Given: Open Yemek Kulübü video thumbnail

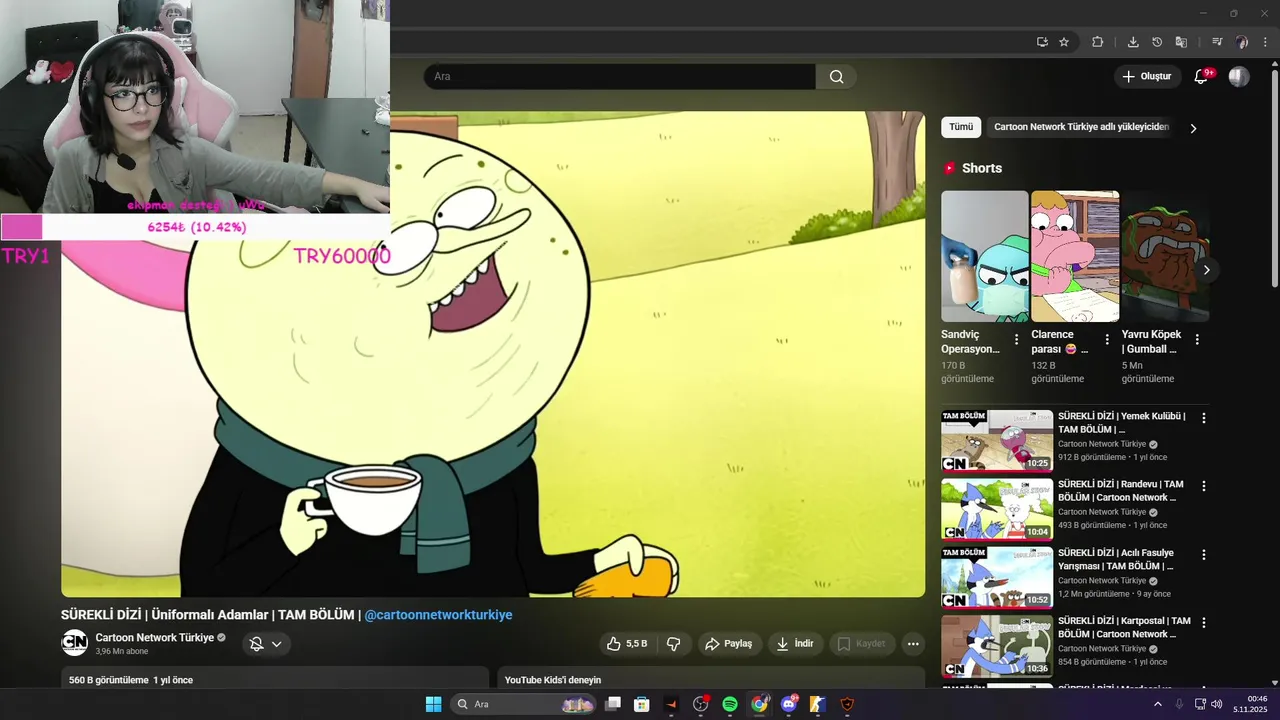Looking at the screenshot, I should tap(997, 440).
